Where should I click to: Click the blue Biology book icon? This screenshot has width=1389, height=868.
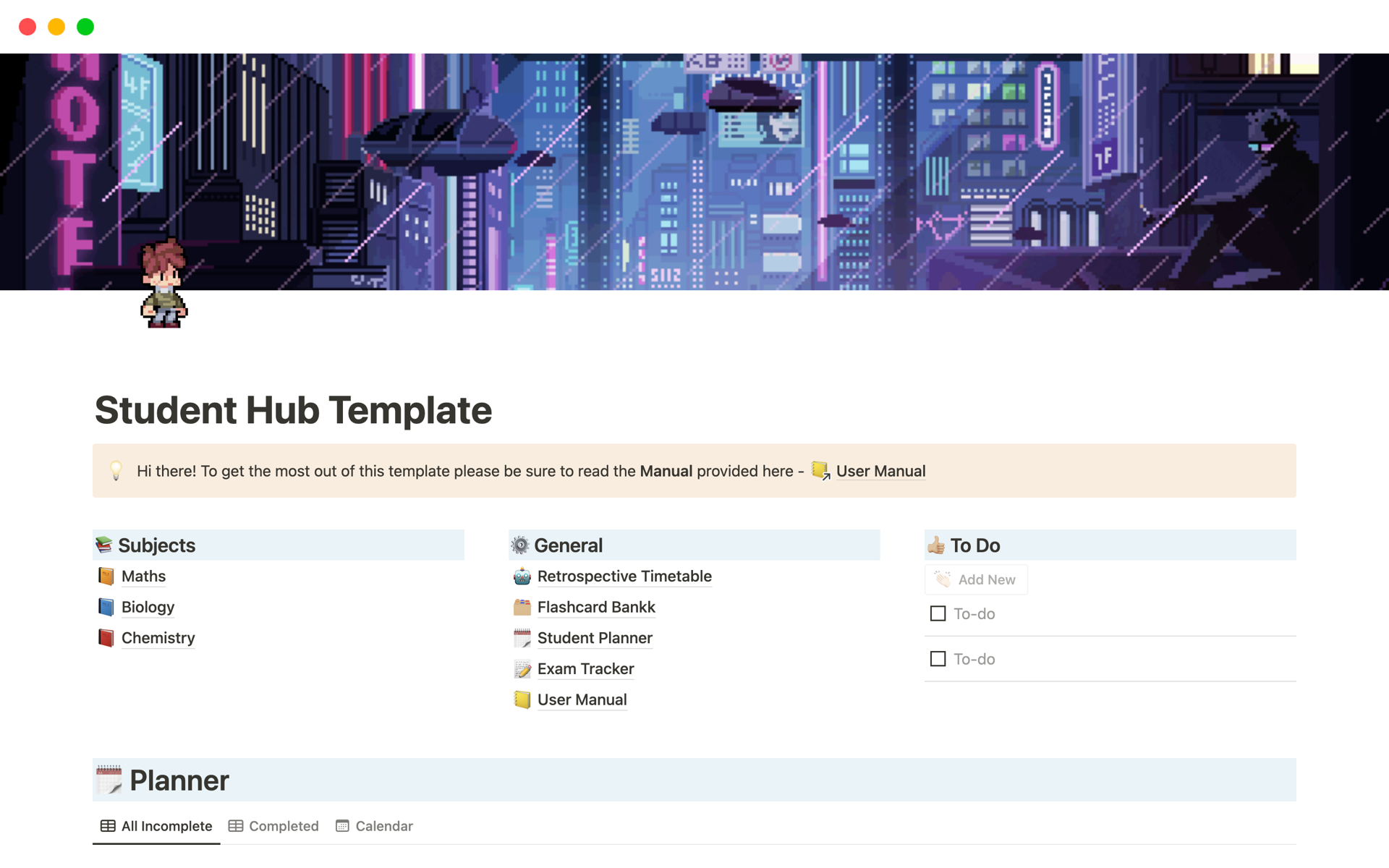106,608
